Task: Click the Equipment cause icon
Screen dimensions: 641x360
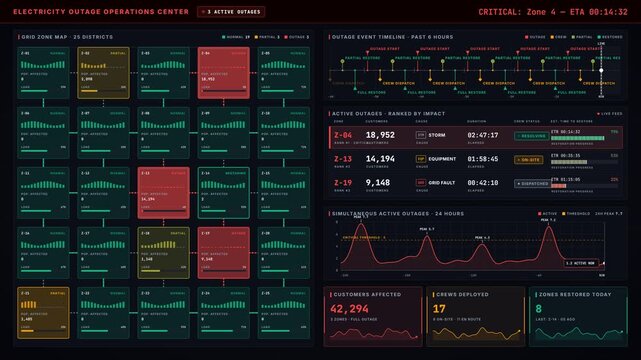Action: click(421, 159)
